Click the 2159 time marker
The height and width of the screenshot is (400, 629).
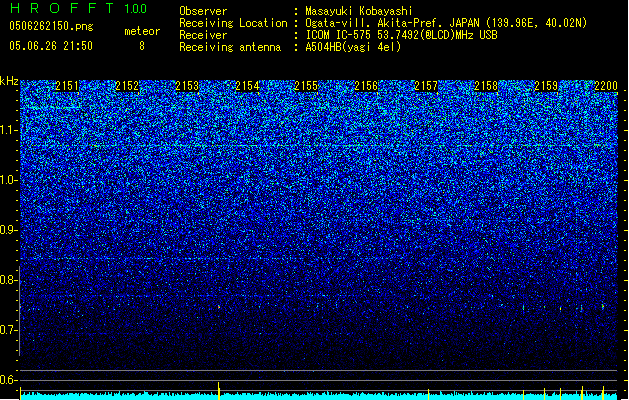click(546, 86)
